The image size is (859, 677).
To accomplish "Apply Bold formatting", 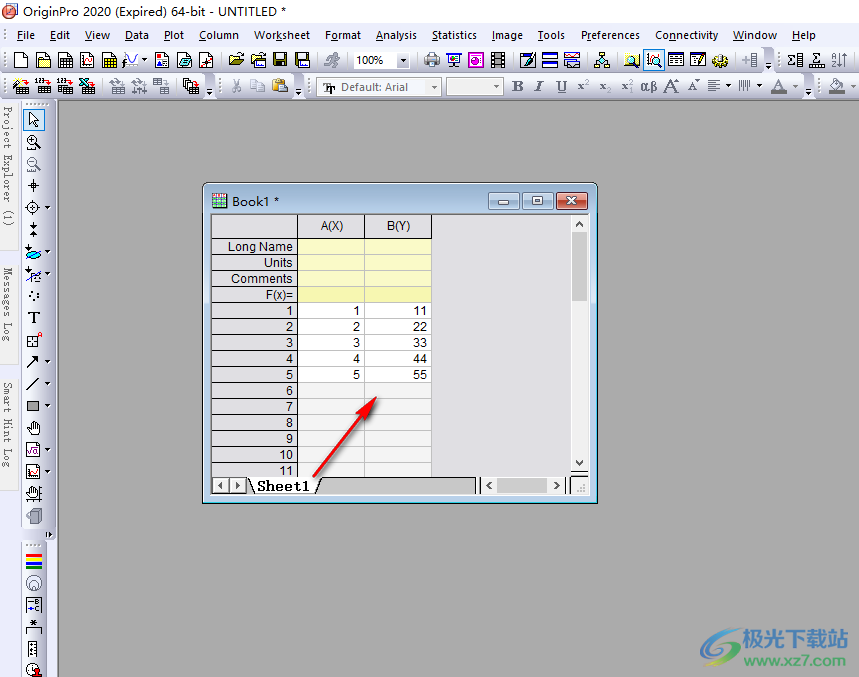I will [x=517, y=87].
